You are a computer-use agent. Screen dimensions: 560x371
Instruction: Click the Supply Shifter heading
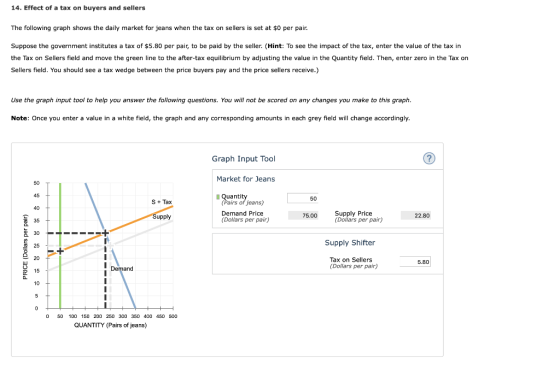coord(350,242)
